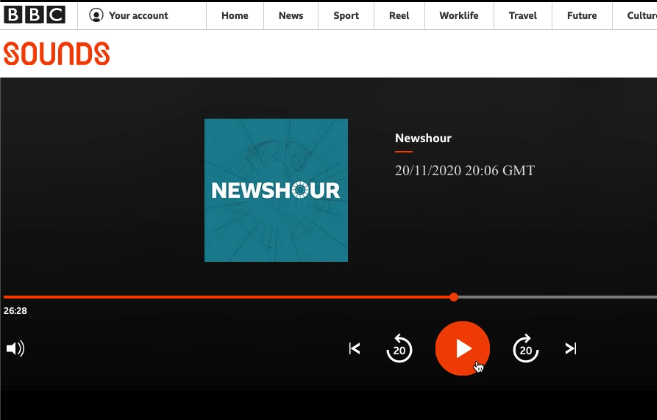
Task: Select the episode date 20/11/2020 20:06 GMT
Action: (465, 170)
